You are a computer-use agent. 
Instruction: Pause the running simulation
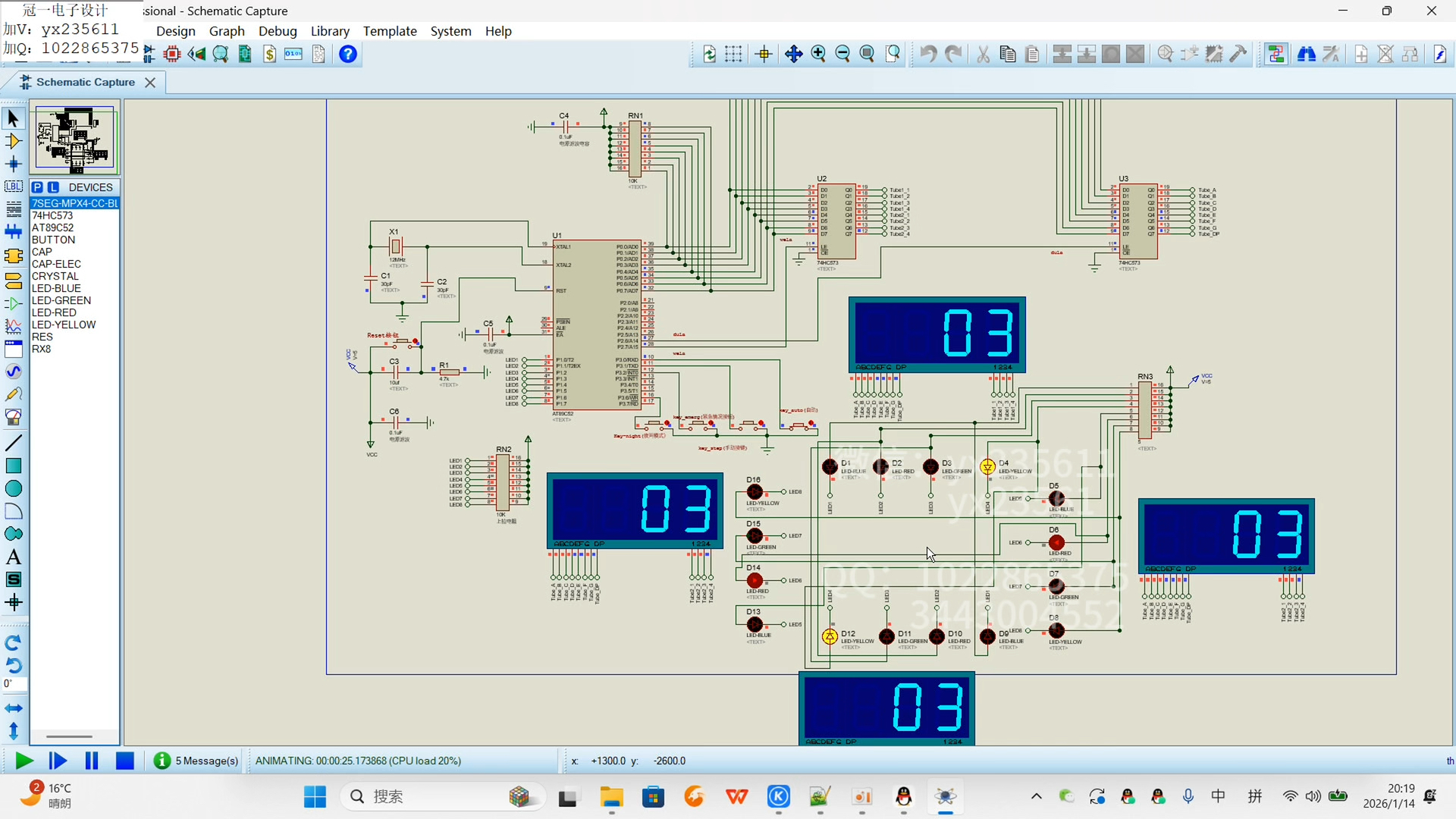pos(92,761)
